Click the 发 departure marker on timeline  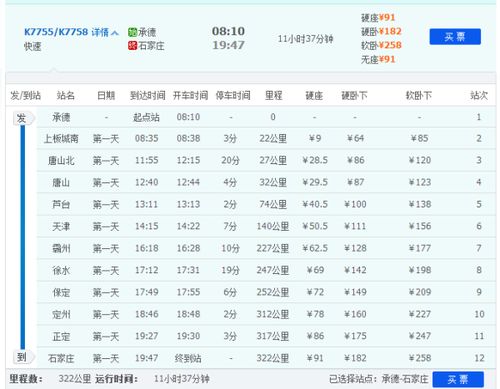(x=23, y=118)
